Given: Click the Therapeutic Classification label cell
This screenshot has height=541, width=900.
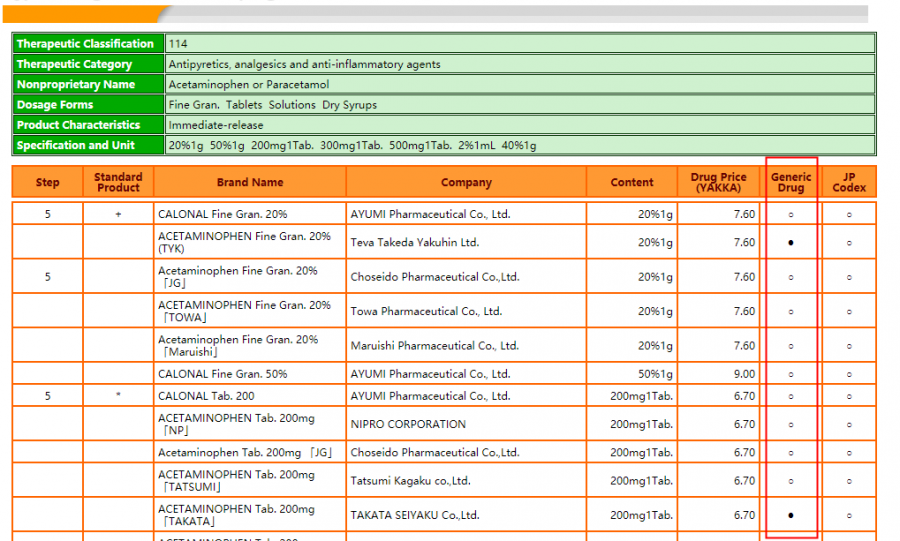Looking at the screenshot, I should pos(86,44).
